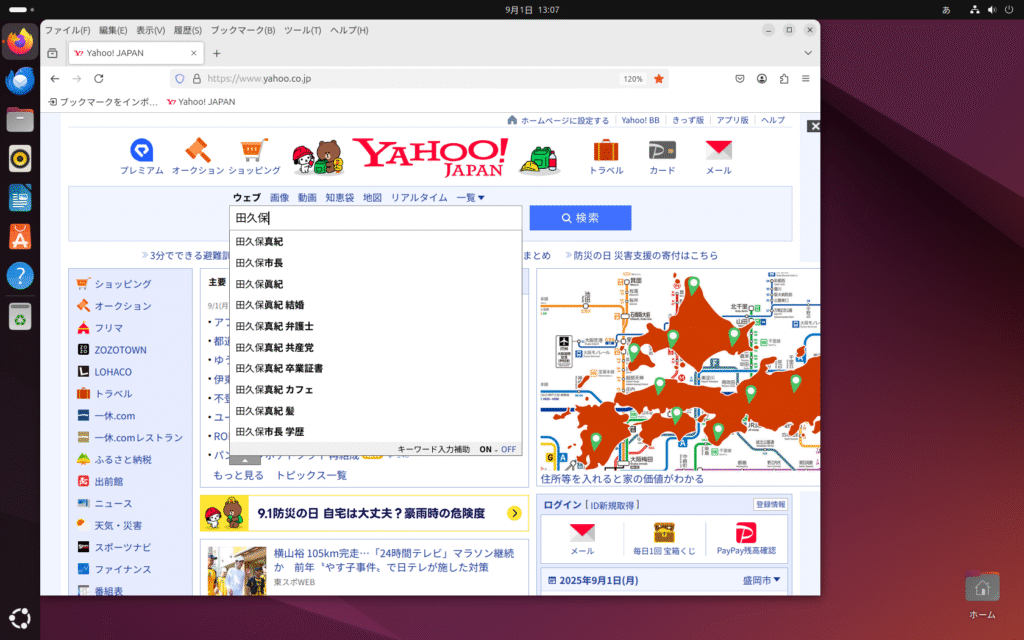Go back with the browser back arrow
Screen dimensions: 1024x640
coord(55,78)
